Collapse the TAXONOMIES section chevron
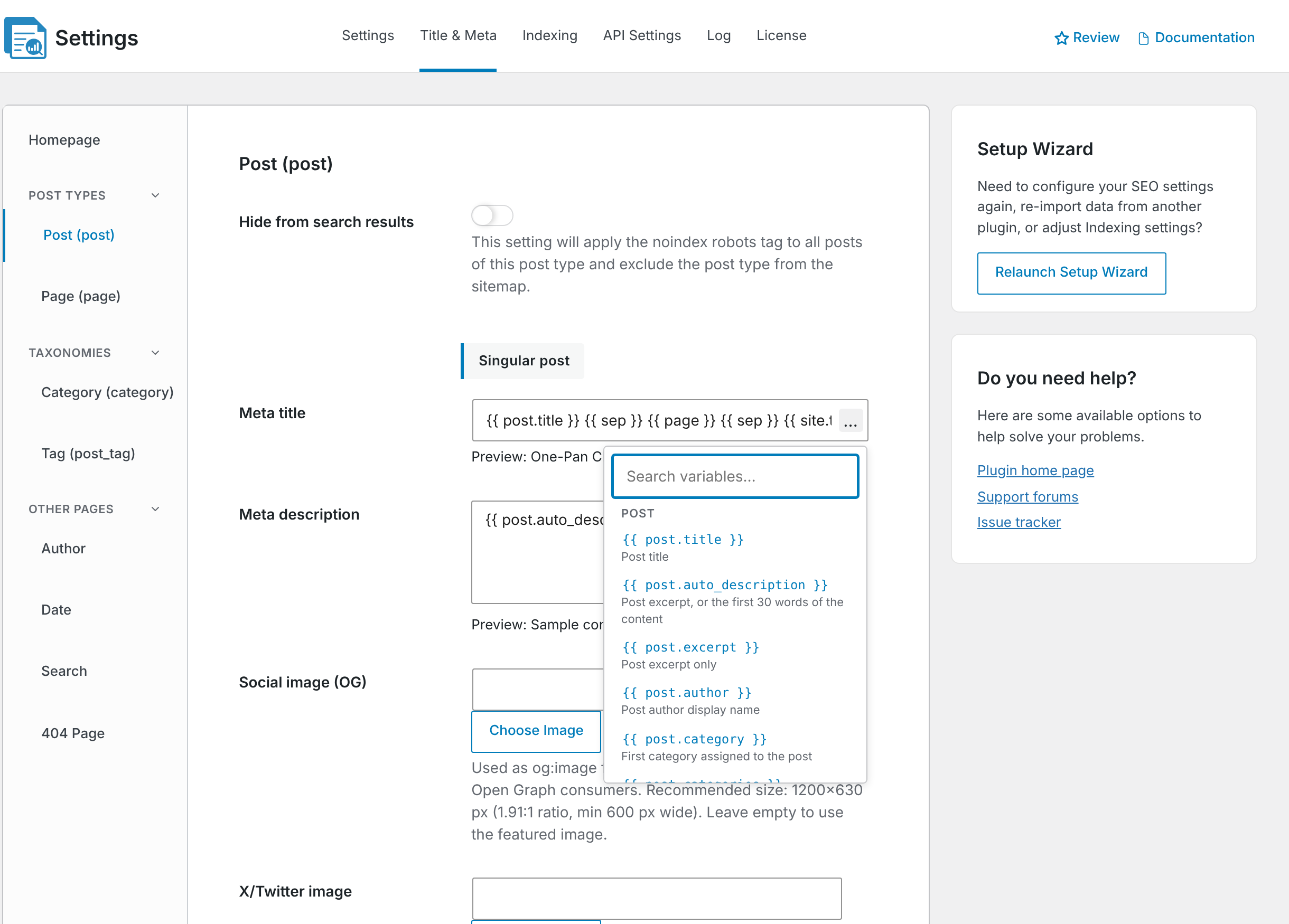Viewport: 1289px width, 924px height. click(155, 353)
